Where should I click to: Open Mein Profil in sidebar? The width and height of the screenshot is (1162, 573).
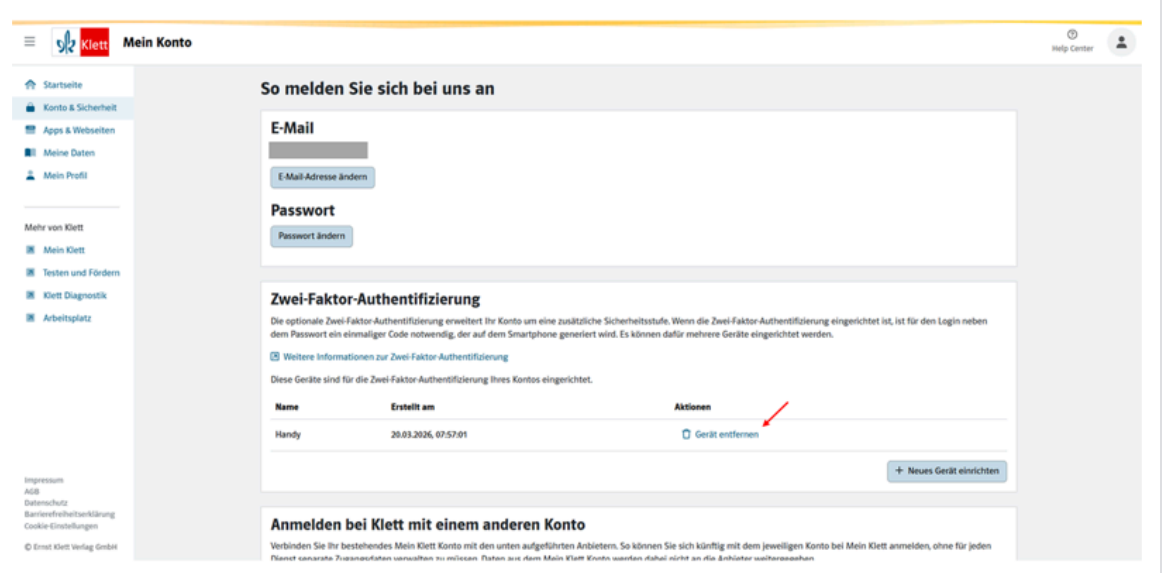click(x=65, y=176)
